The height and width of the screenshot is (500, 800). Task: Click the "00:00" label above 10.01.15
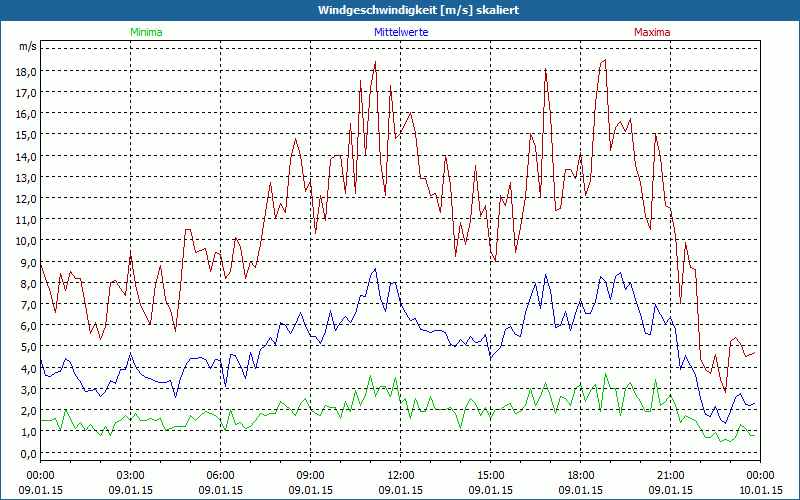[760, 476]
